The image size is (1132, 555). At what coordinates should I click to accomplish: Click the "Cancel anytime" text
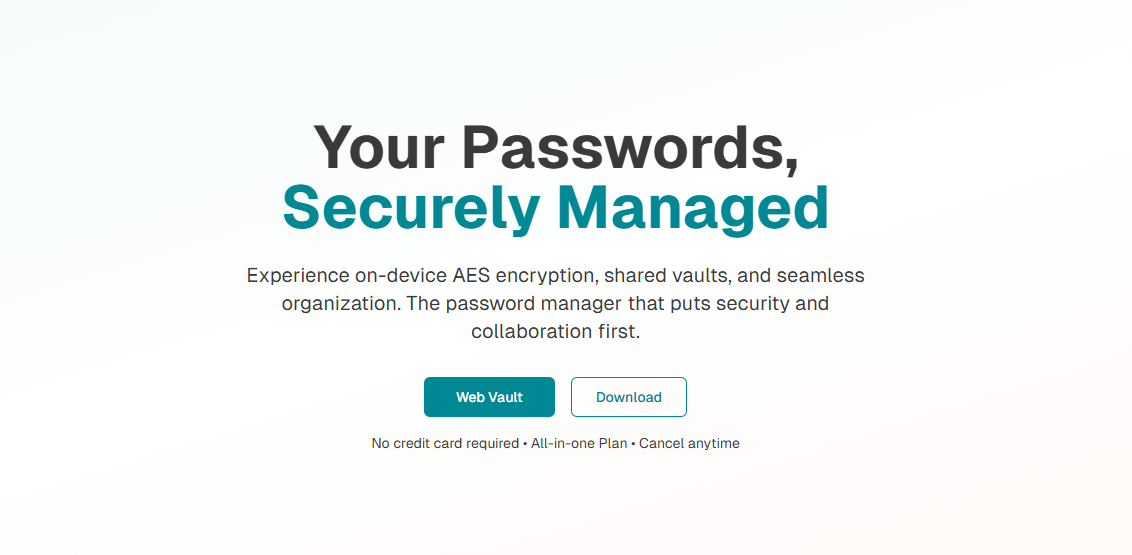[689, 443]
